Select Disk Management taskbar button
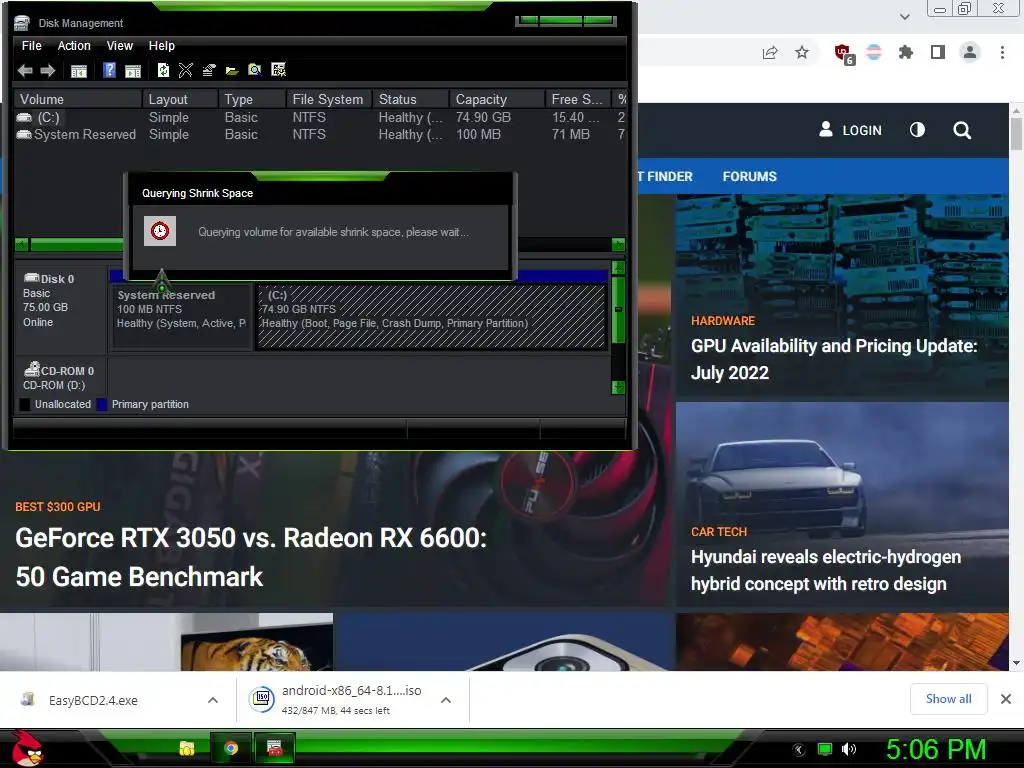1024x768 pixels. tap(275, 748)
